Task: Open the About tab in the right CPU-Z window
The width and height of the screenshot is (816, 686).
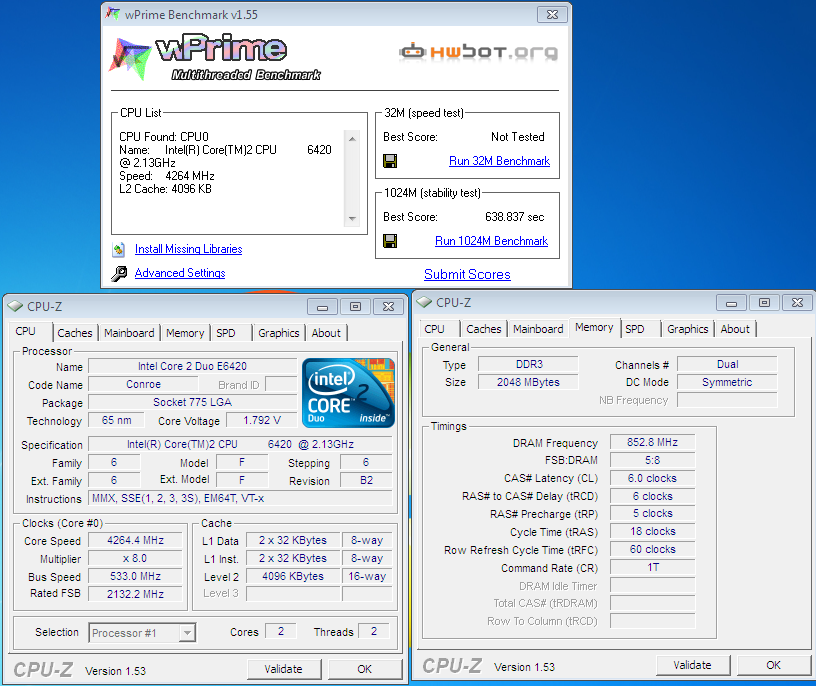Action: [x=735, y=329]
